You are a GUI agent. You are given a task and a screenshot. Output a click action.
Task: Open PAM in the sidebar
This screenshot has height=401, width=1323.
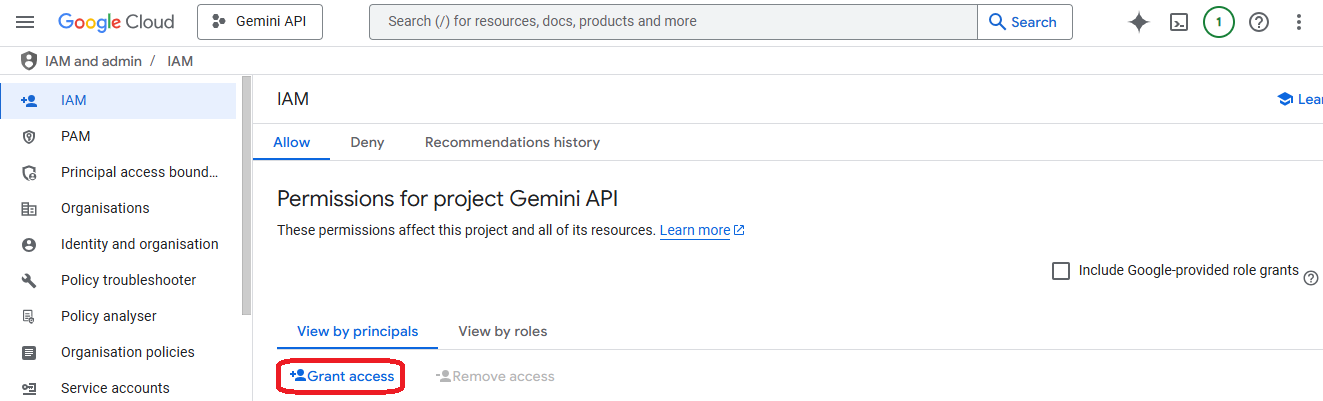(76, 136)
